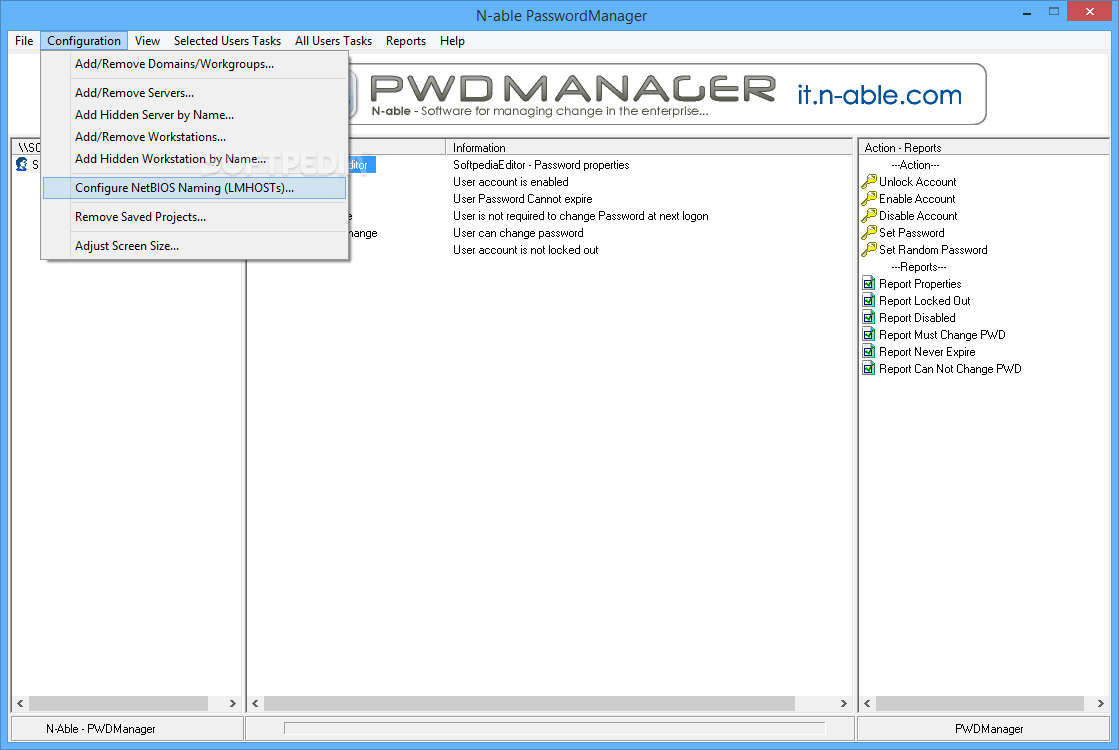Select 'not required to change Password' row
Image resolution: width=1119 pixels, height=750 pixels.
click(580, 216)
